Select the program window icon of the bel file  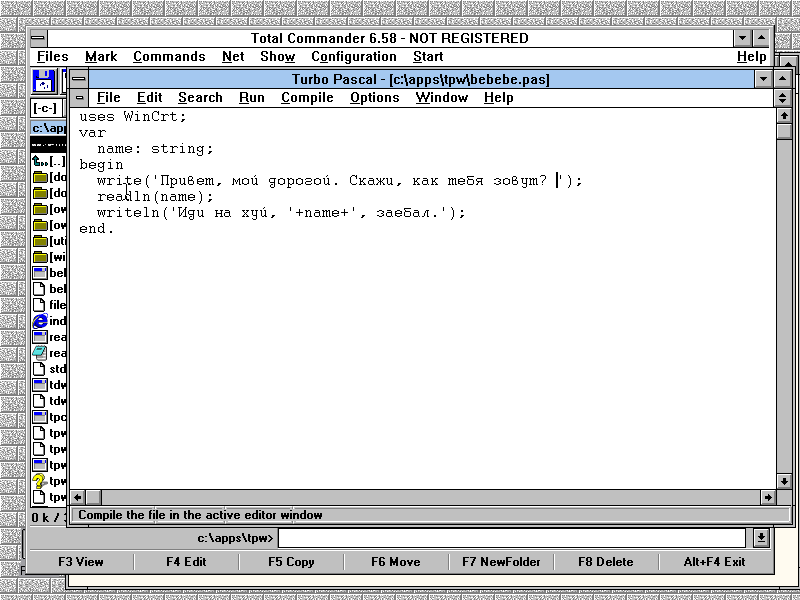(x=40, y=273)
